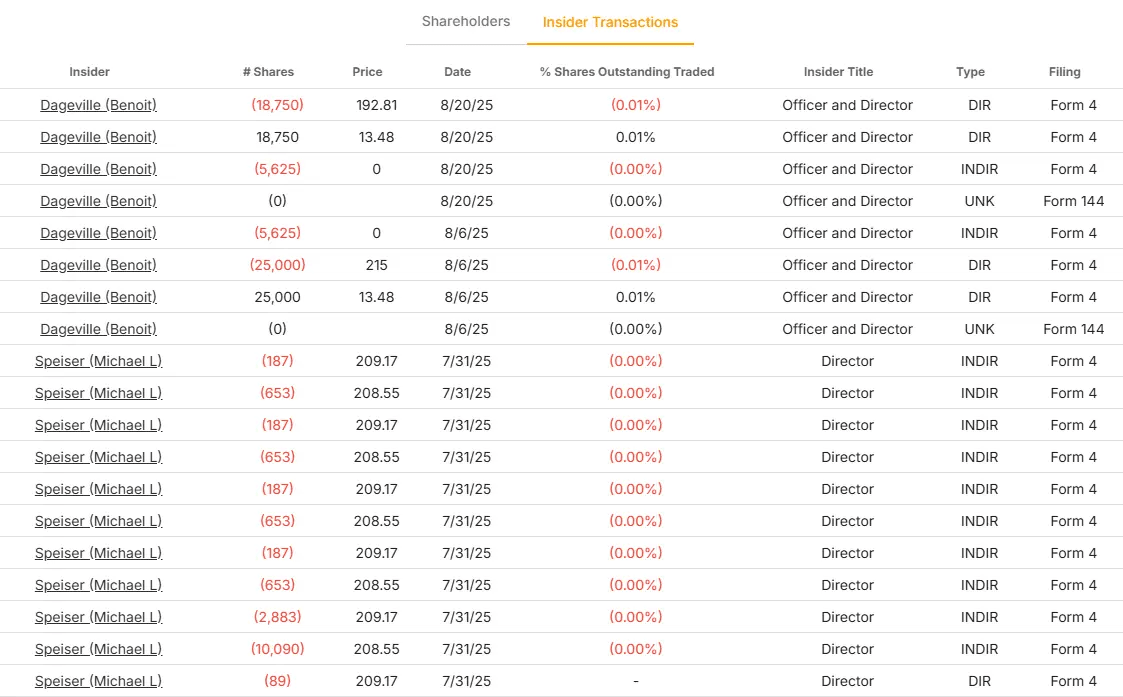Viewport: 1123px width, 697px height.
Task: Open Dageville link in the 215 price row
Action: coord(98,265)
